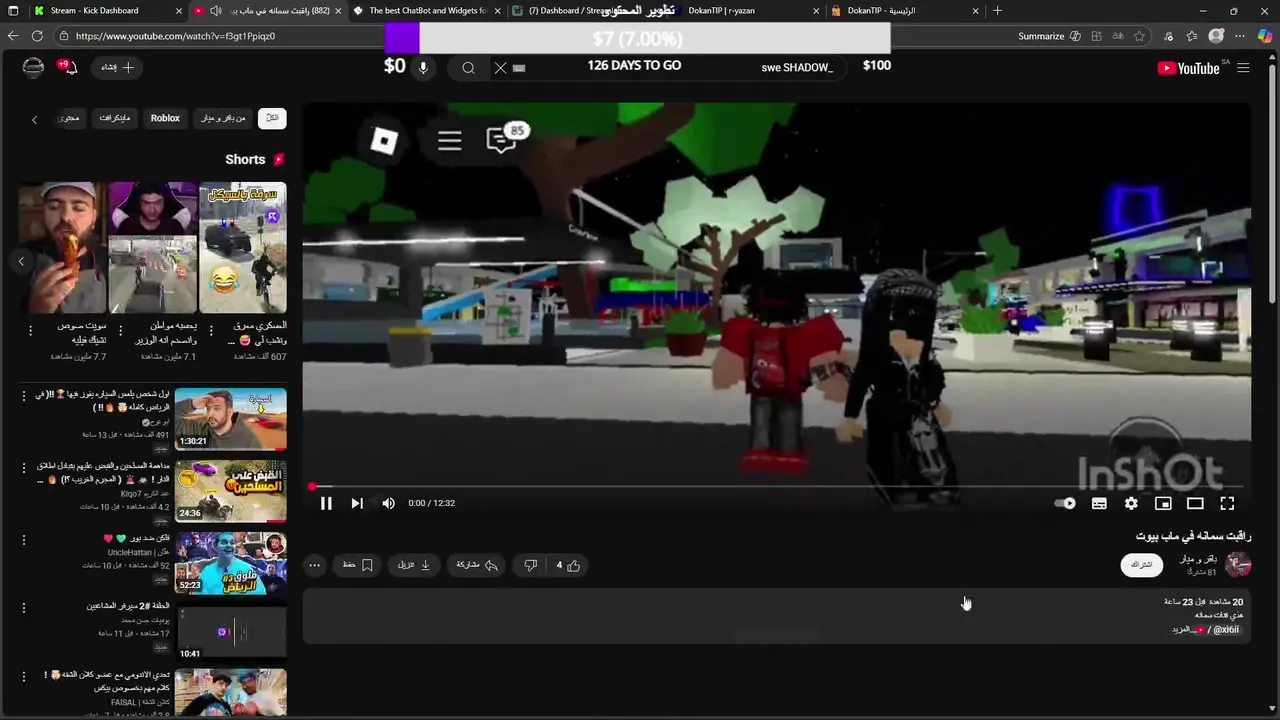The image size is (1280, 720).
Task: Pause the video with the pause button
Action: (x=326, y=503)
